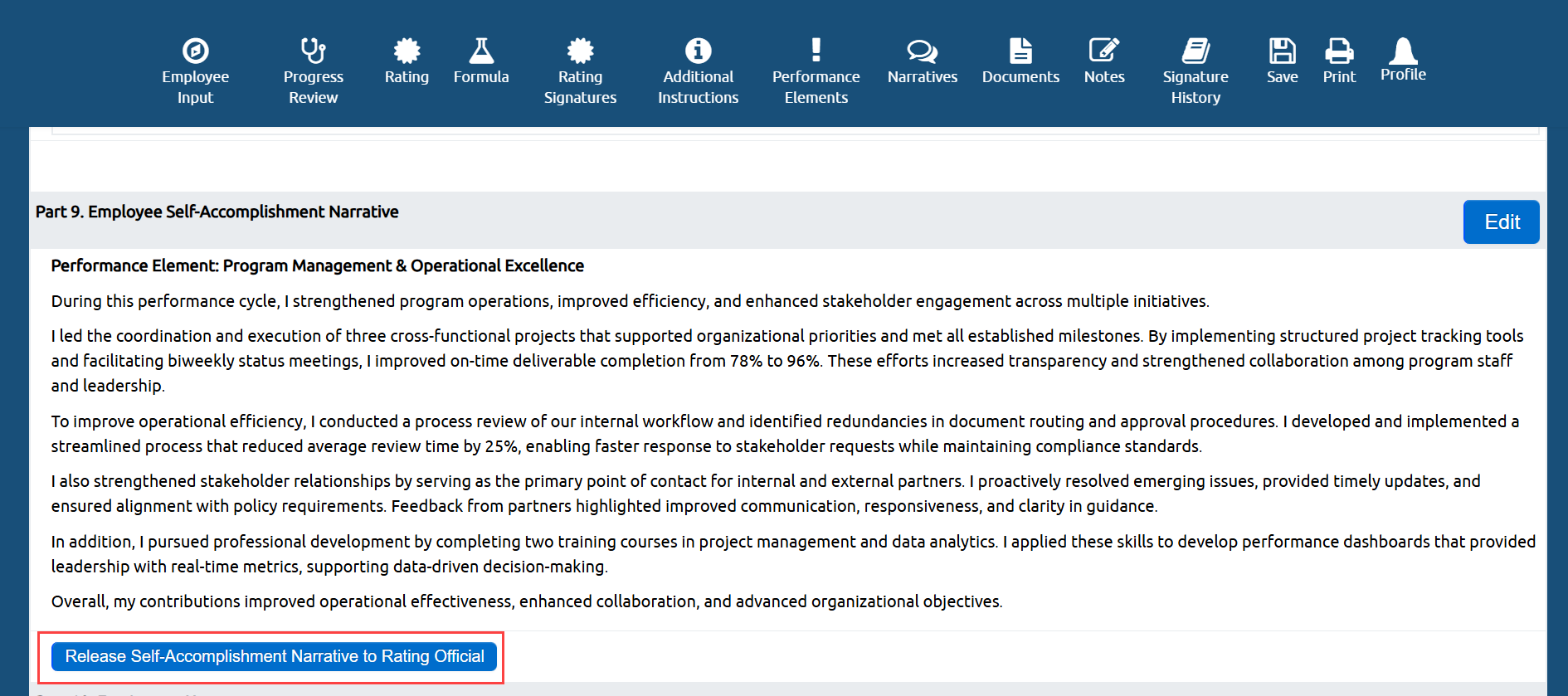Open the Notes pencil icon
Image resolution: width=1568 pixels, height=696 pixels.
[x=1104, y=50]
